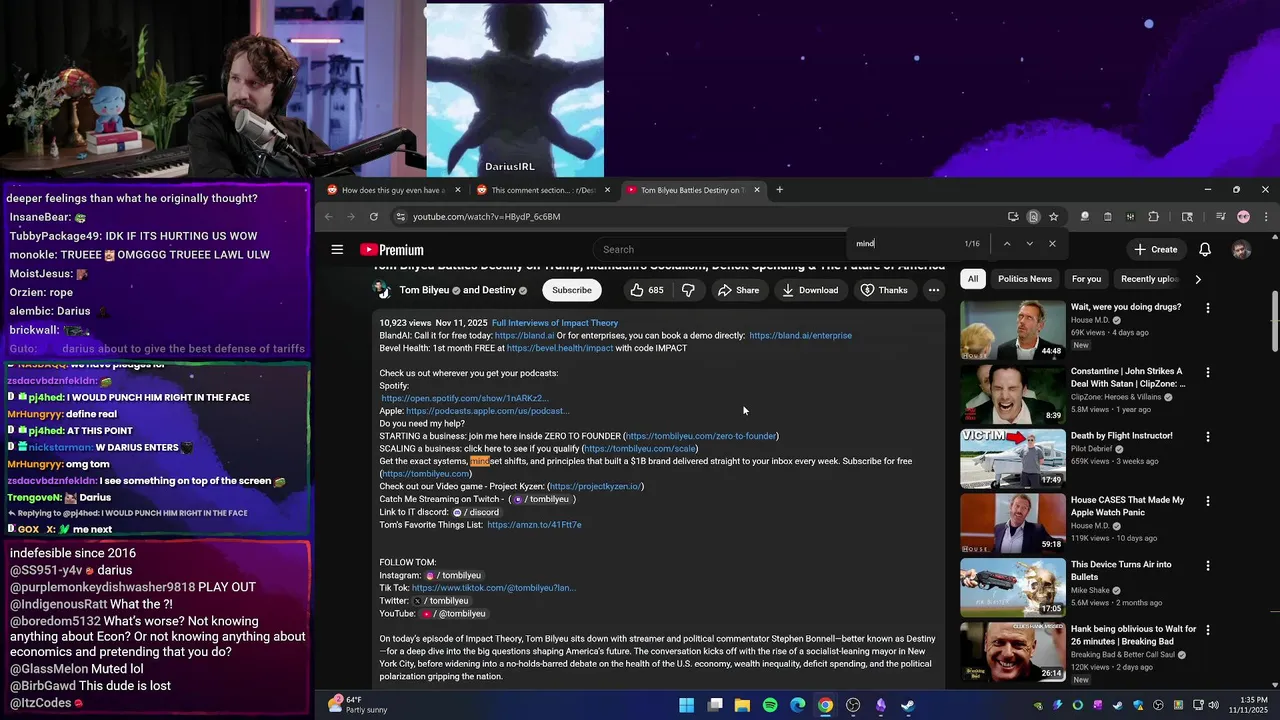The width and height of the screenshot is (1280, 720).
Task: Open options for Constantine video
Action: pyautogui.click(x=1207, y=372)
